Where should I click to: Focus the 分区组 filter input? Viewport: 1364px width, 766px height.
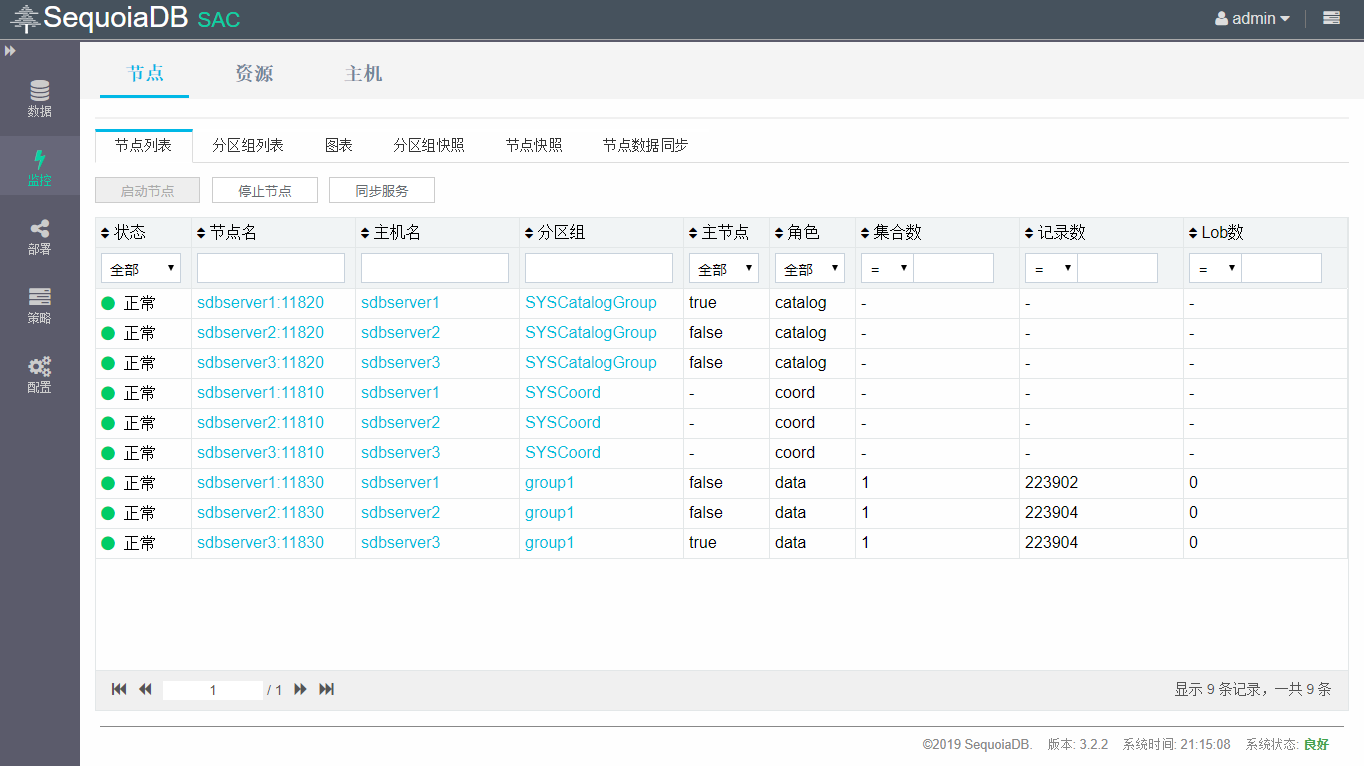pyautogui.click(x=599, y=268)
